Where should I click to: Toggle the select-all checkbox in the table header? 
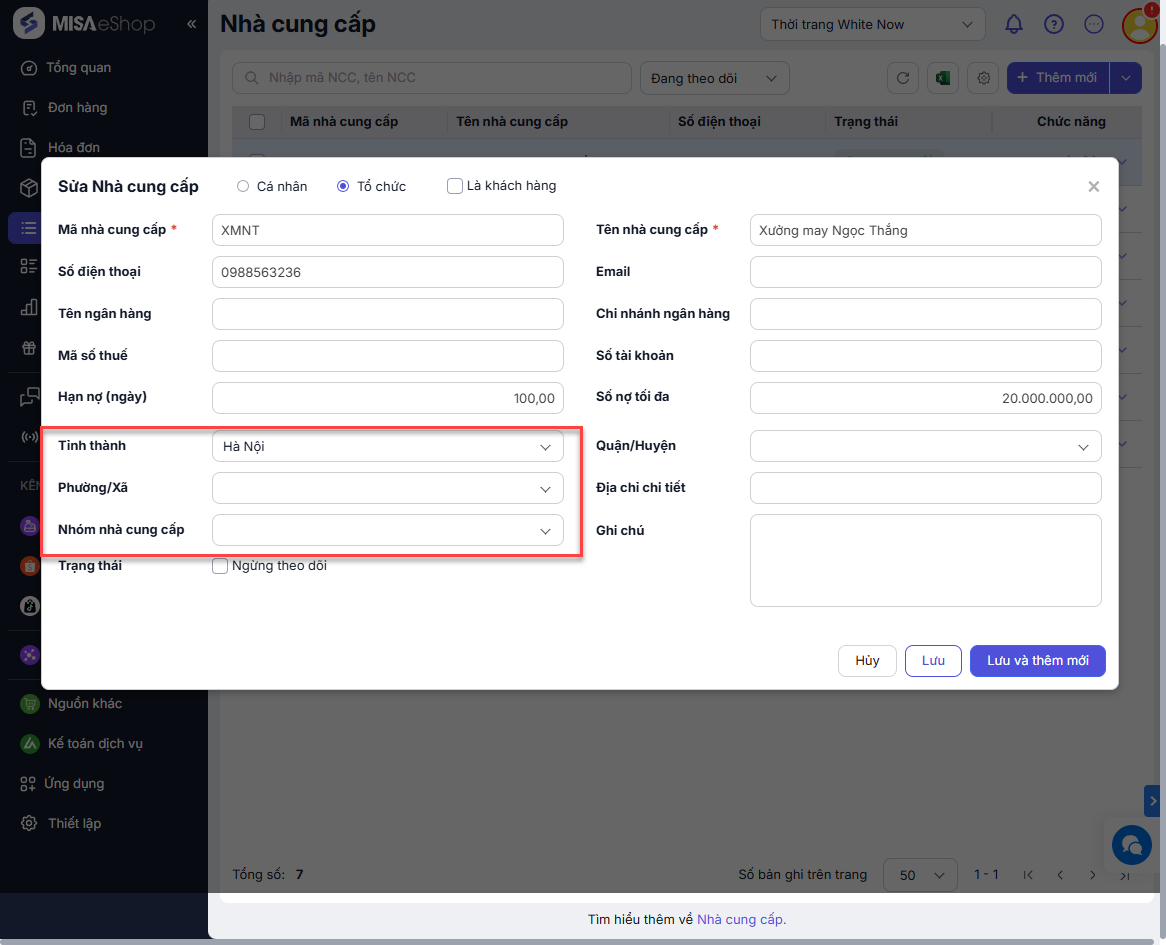click(257, 122)
